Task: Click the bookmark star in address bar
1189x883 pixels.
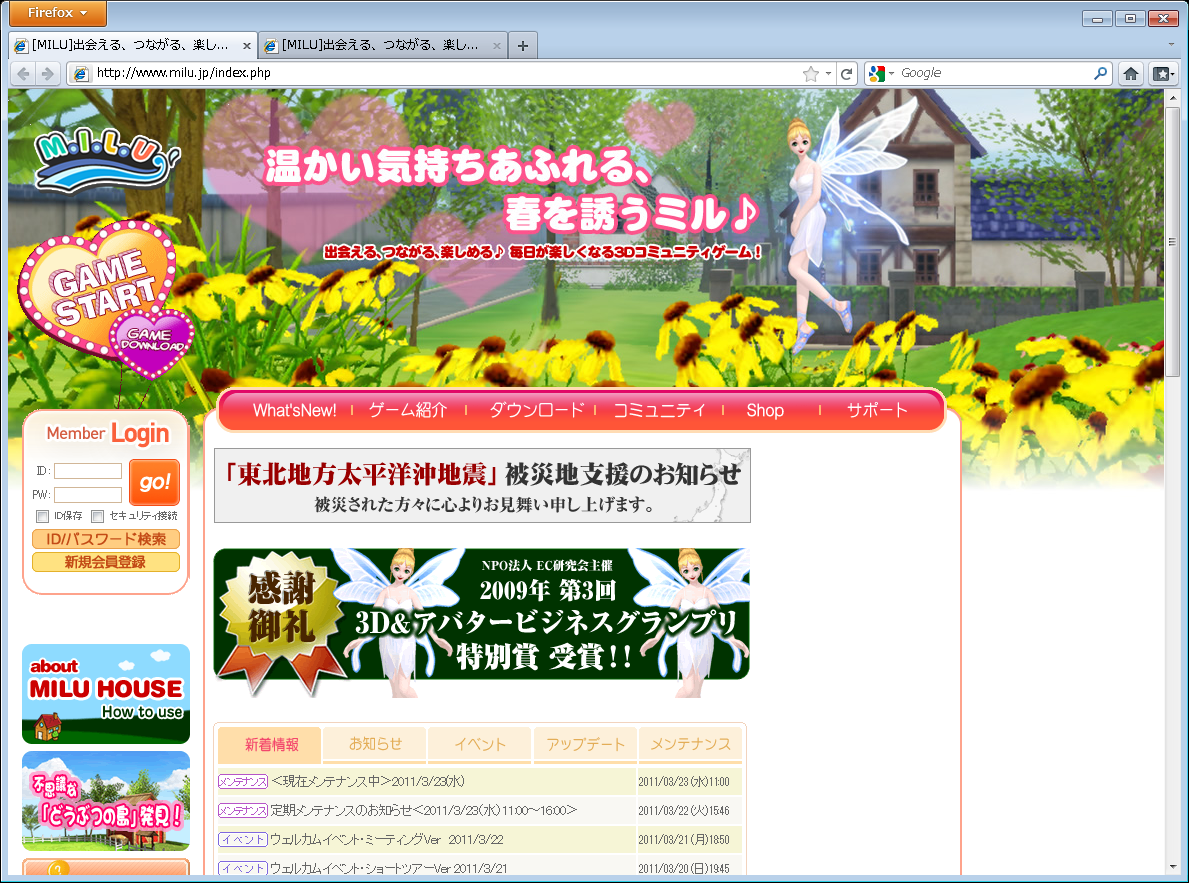Action: pyautogui.click(x=811, y=73)
